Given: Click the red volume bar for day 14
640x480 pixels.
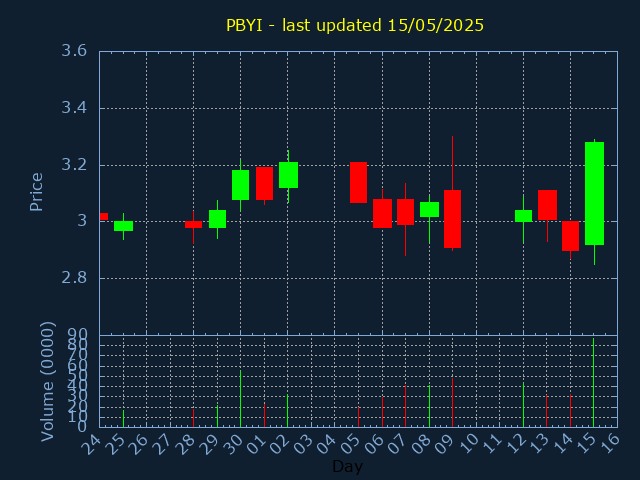Looking at the screenshot, I should point(571,411).
